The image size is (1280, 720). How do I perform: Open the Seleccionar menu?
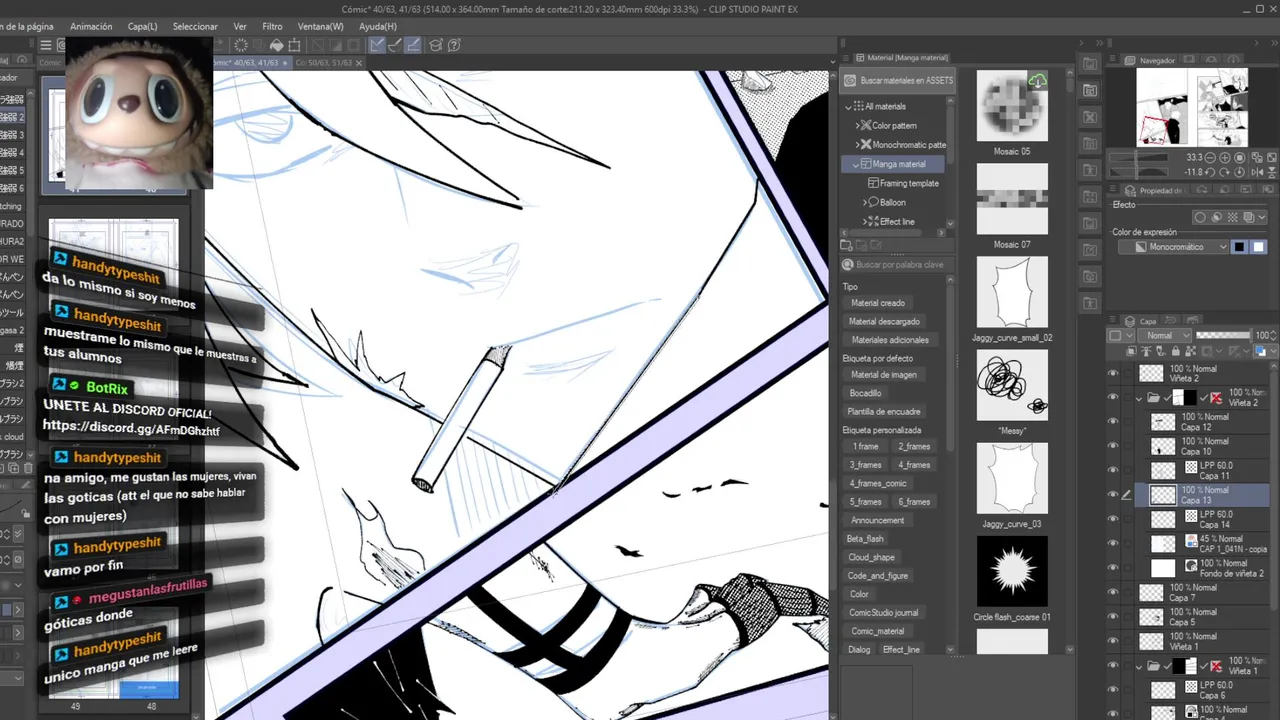tap(195, 26)
